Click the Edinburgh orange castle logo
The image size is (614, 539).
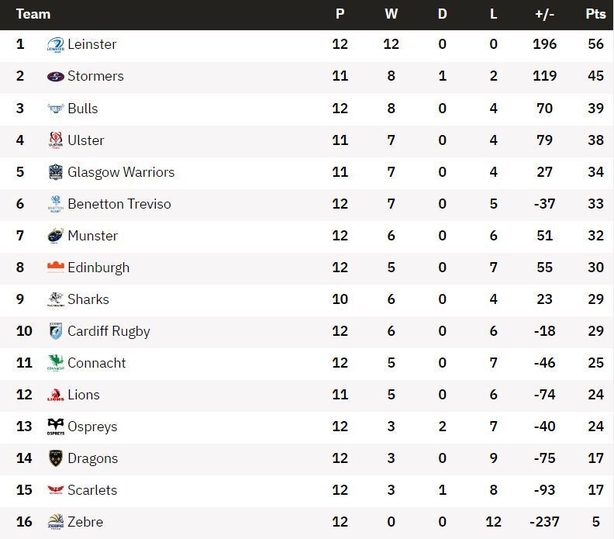pos(55,267)
